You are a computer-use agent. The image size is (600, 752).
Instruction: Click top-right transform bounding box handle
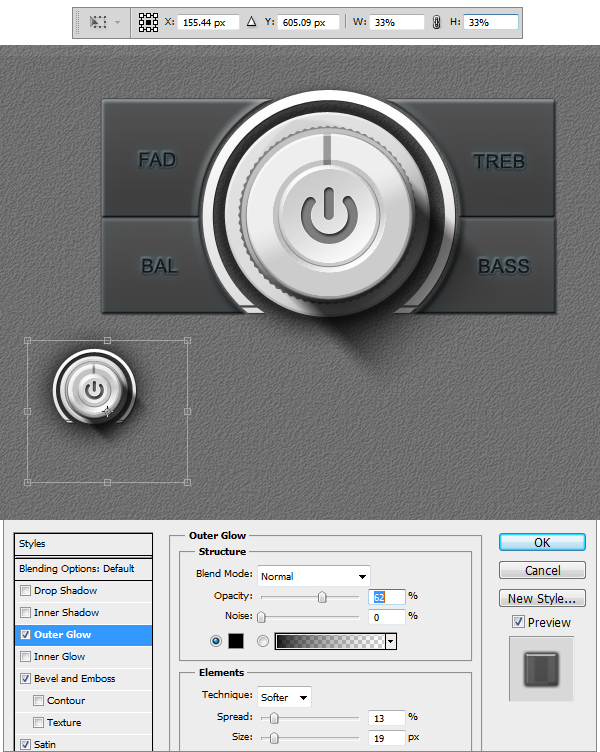188,341
